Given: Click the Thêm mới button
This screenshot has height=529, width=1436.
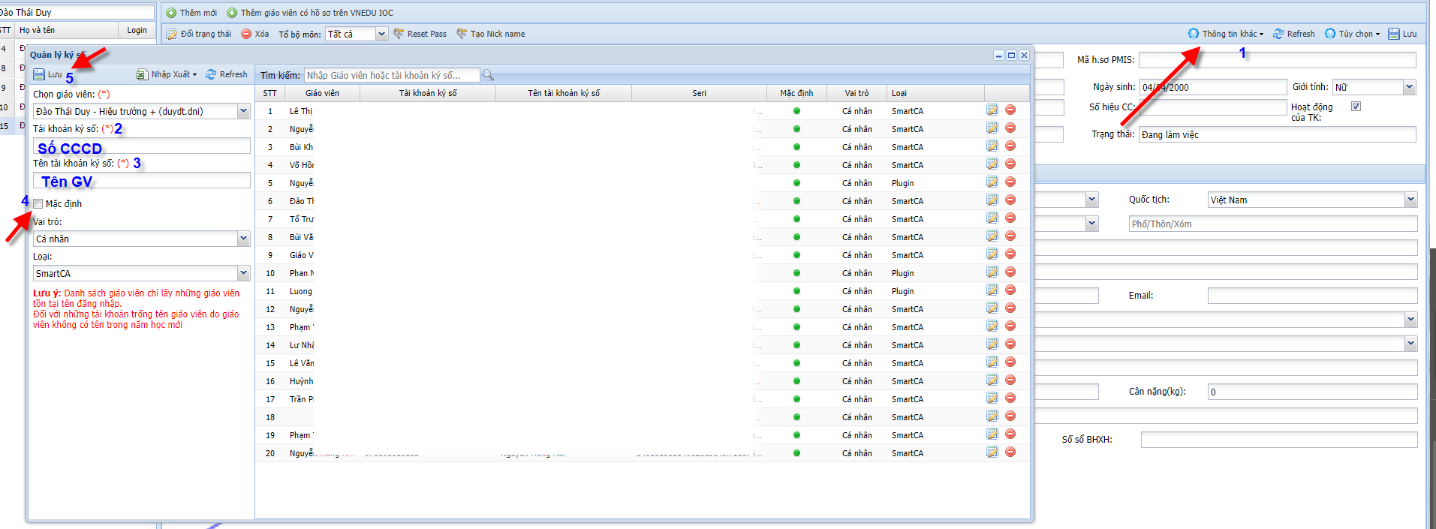Looking at the screenshot, I should (191, 13).
